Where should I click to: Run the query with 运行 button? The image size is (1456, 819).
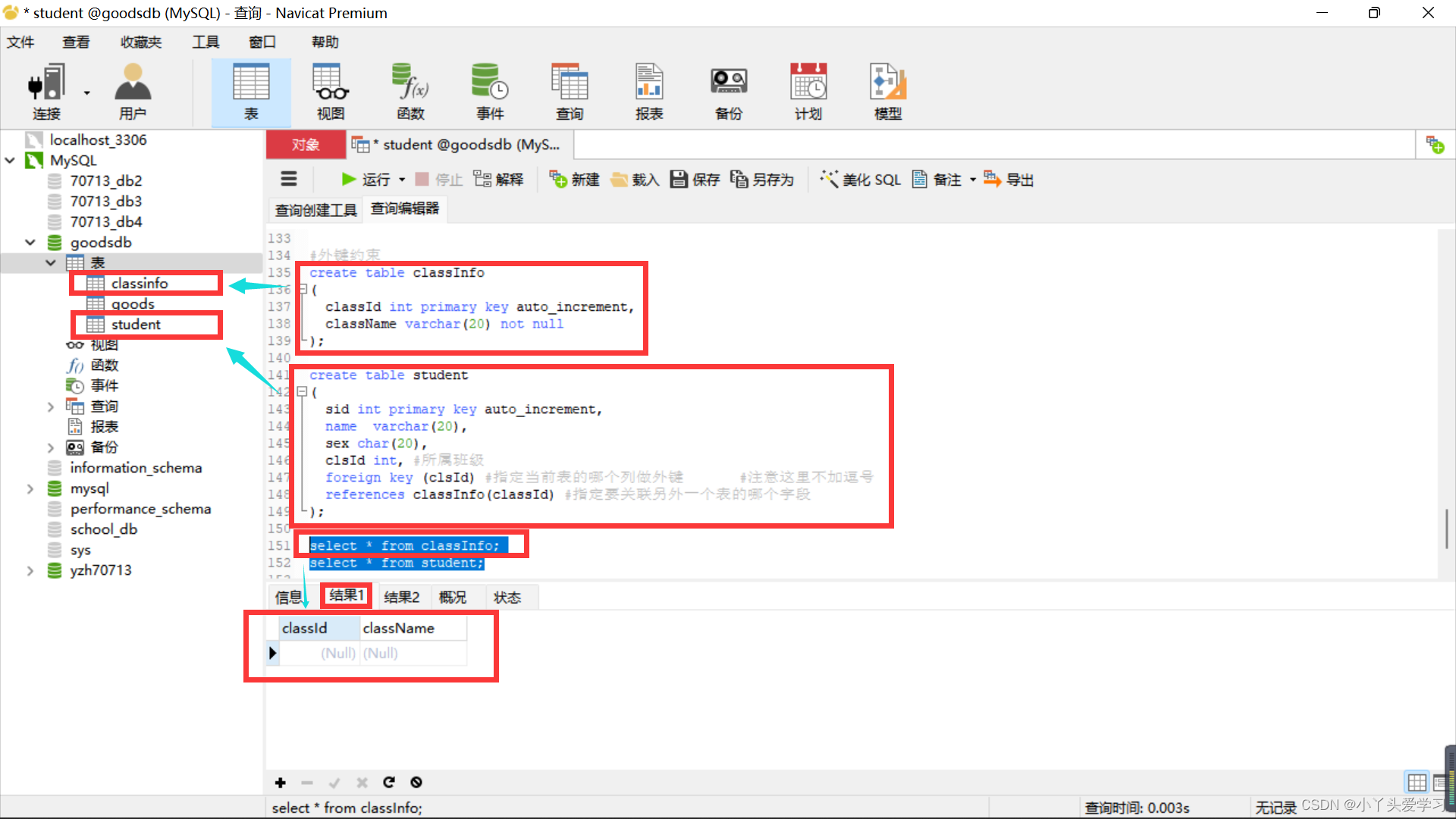[x=366, y=179]
